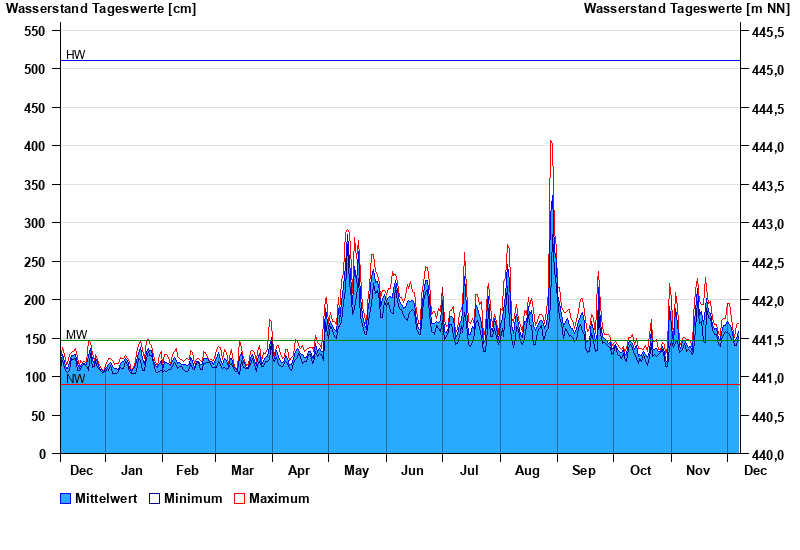Select the May label on the x-axis
The image size is (800, 550).
pos(356,471)
